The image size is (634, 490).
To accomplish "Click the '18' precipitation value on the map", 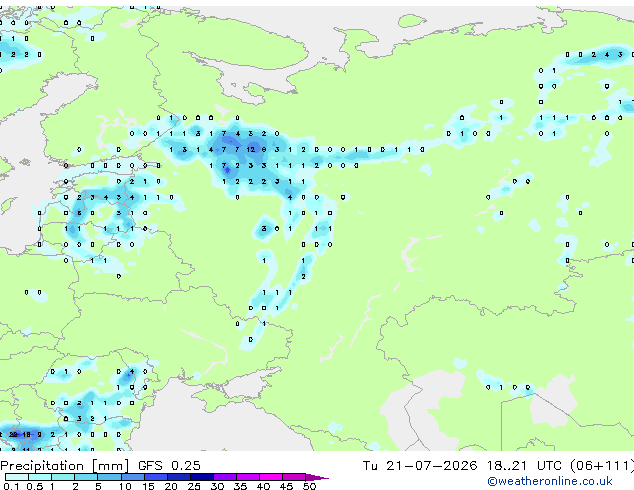I will (27, 435).
